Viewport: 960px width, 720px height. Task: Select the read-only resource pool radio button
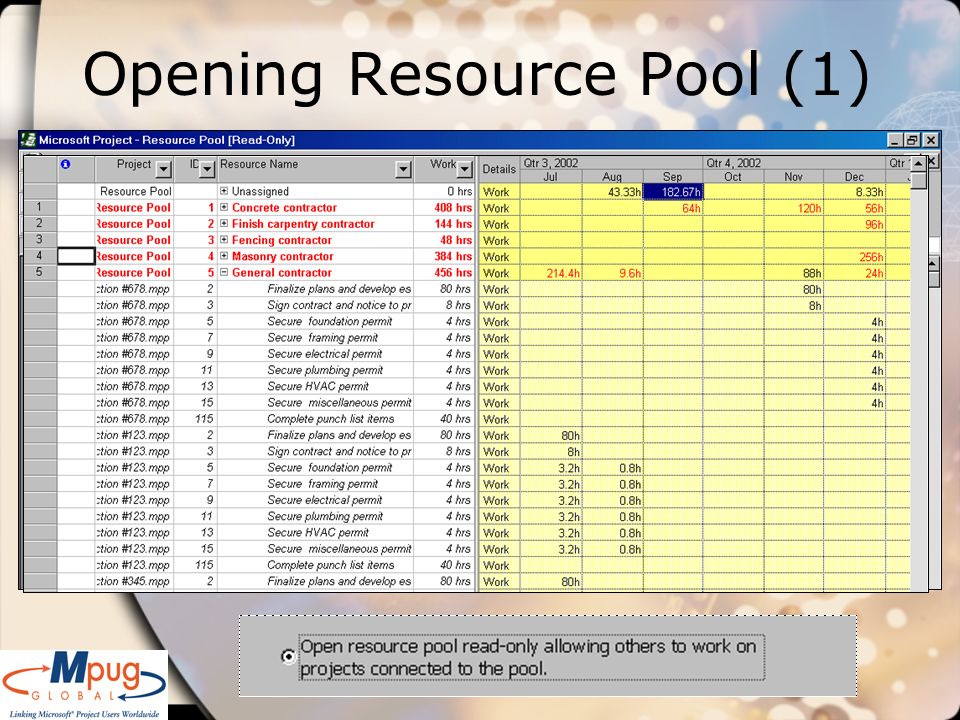click(x=288, y=656)
